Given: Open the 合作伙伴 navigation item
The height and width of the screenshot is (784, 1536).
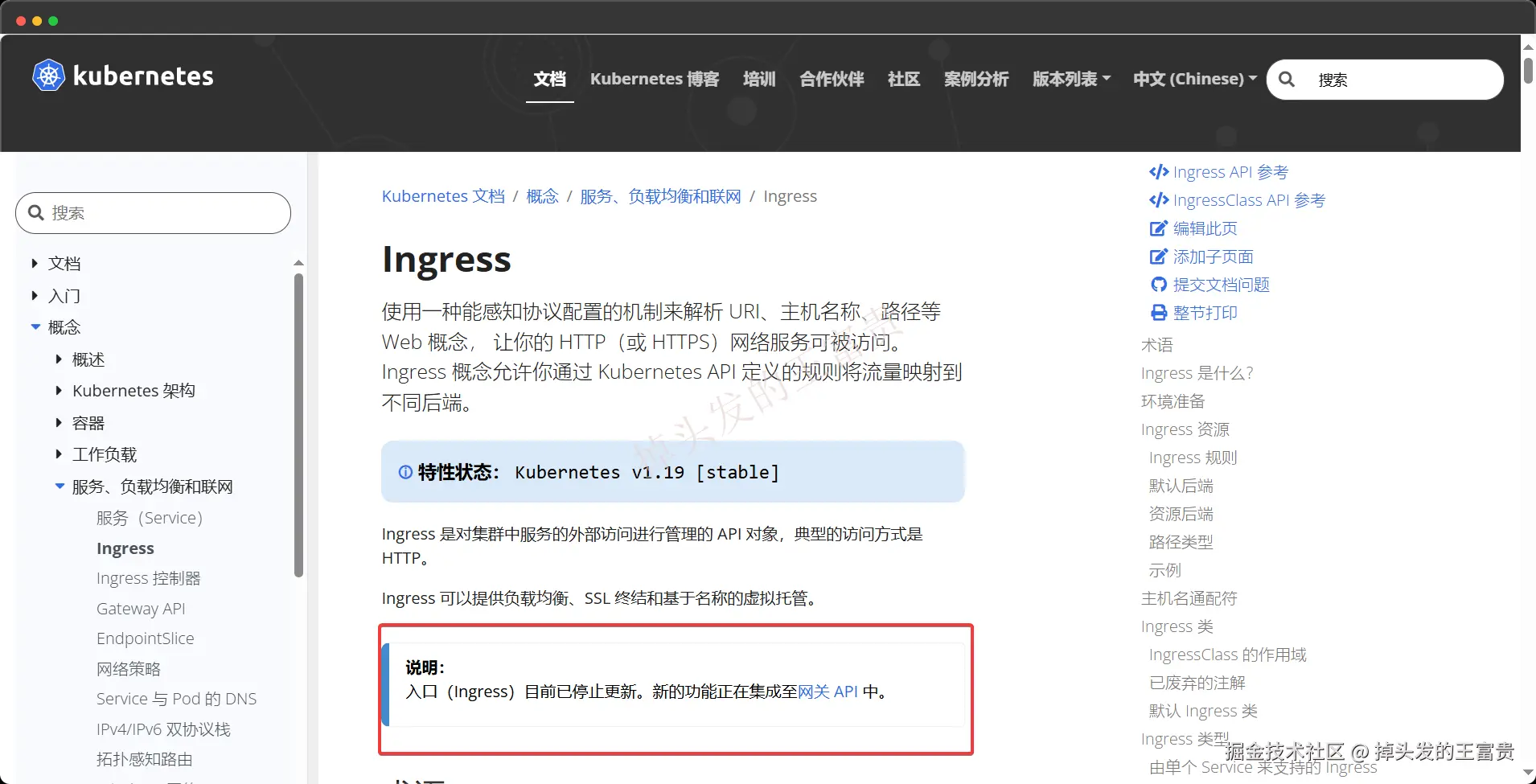Looking at the screenshot, I should (x=832, y=79).
